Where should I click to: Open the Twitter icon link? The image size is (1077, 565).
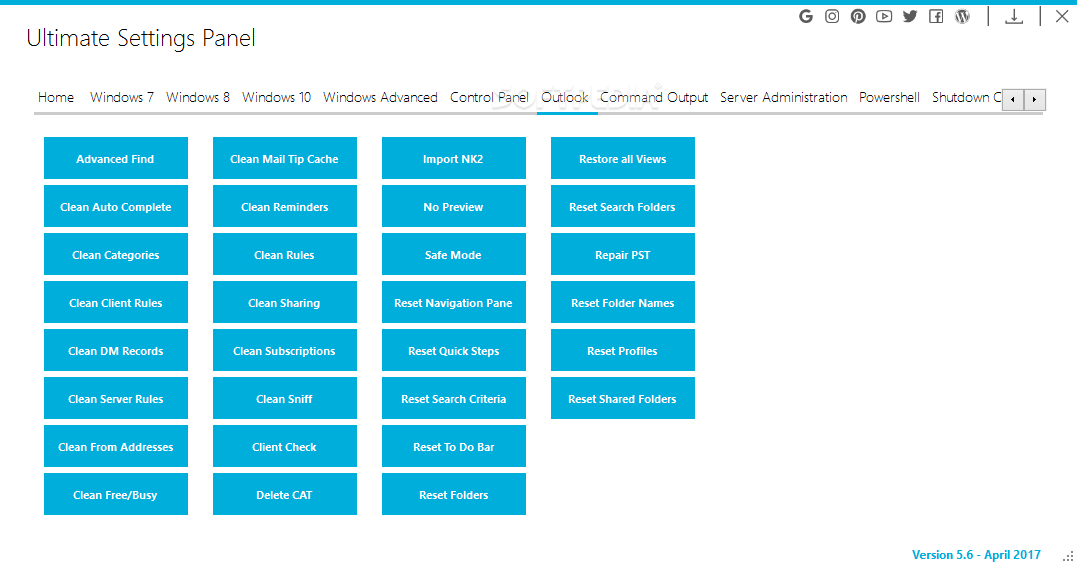(x=910, y=16)
